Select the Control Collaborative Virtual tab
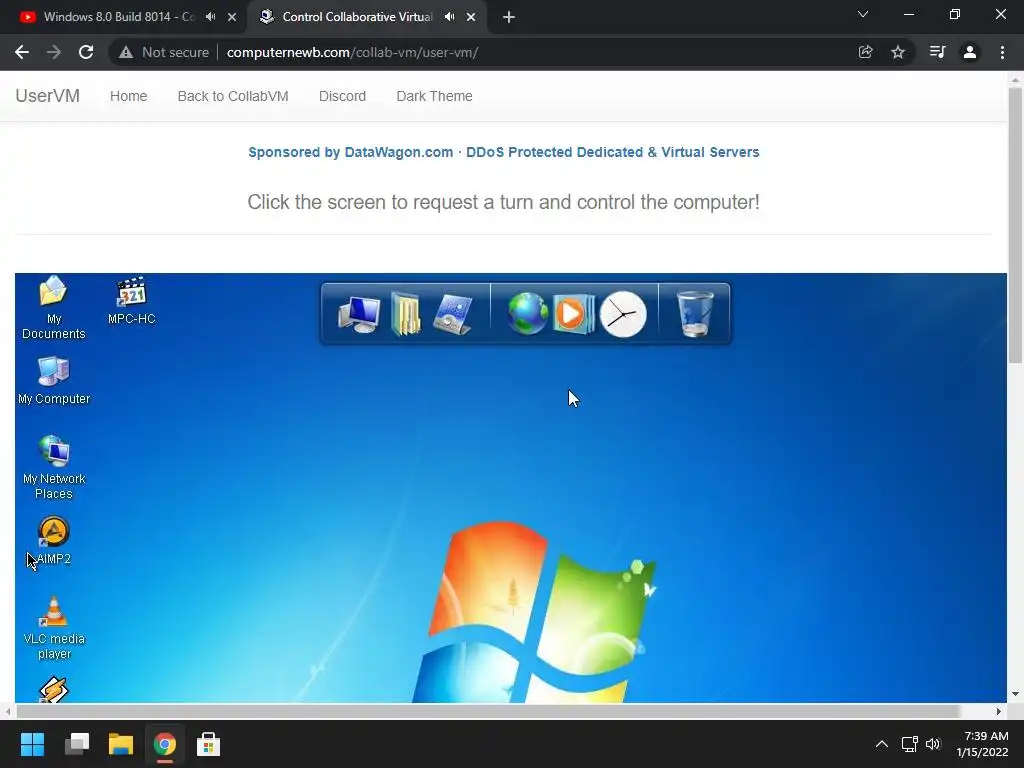Viewport: 1024px width, 768px height. pos(357,17)
